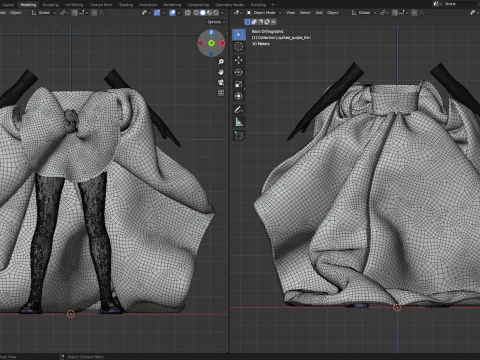Image resolution: width=480 pixels, height=360 pixels.
Task: Select the Rotate tool
Action: (x=239, y=72)
